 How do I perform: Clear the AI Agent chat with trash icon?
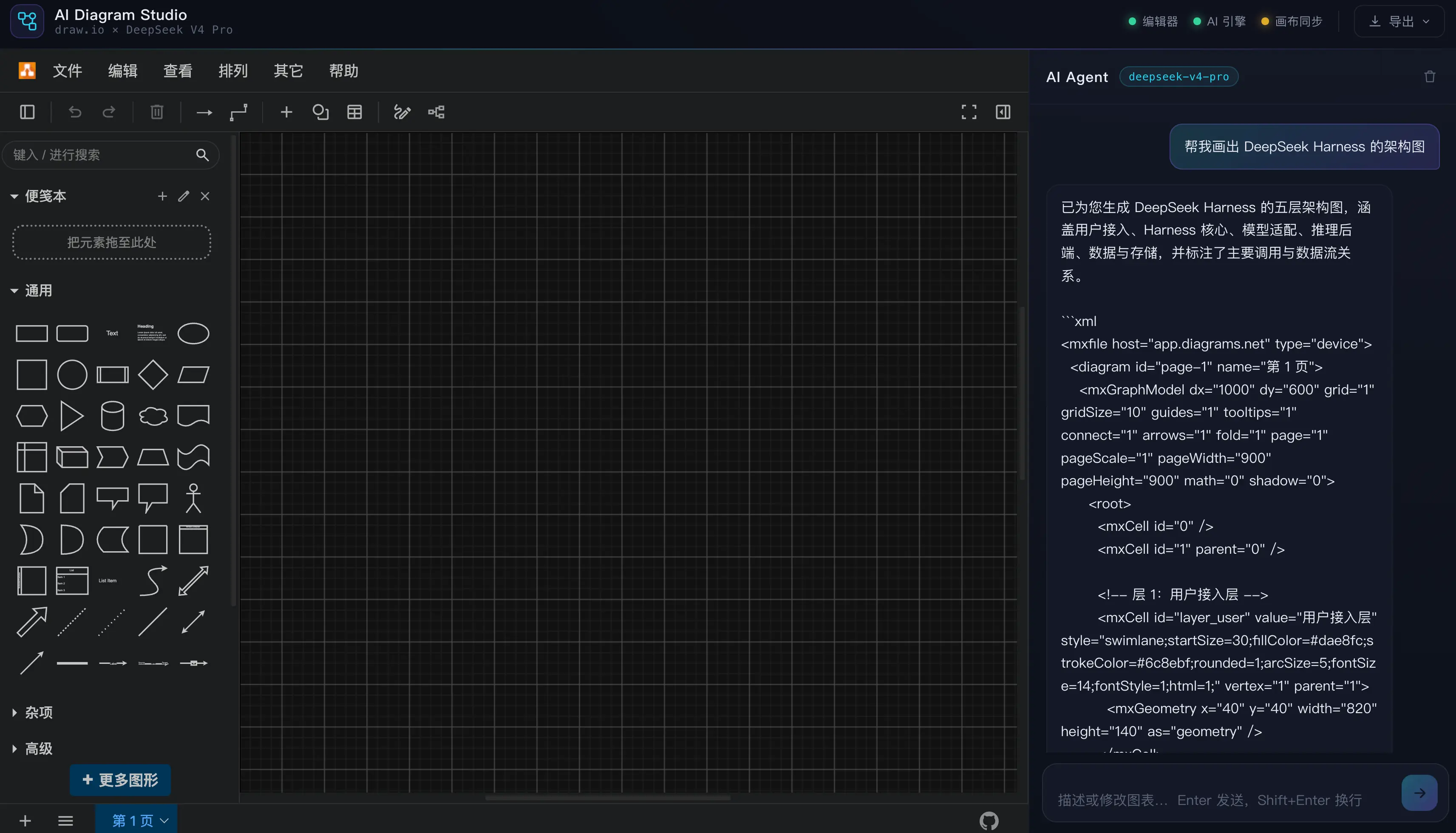pos(1430,76)
